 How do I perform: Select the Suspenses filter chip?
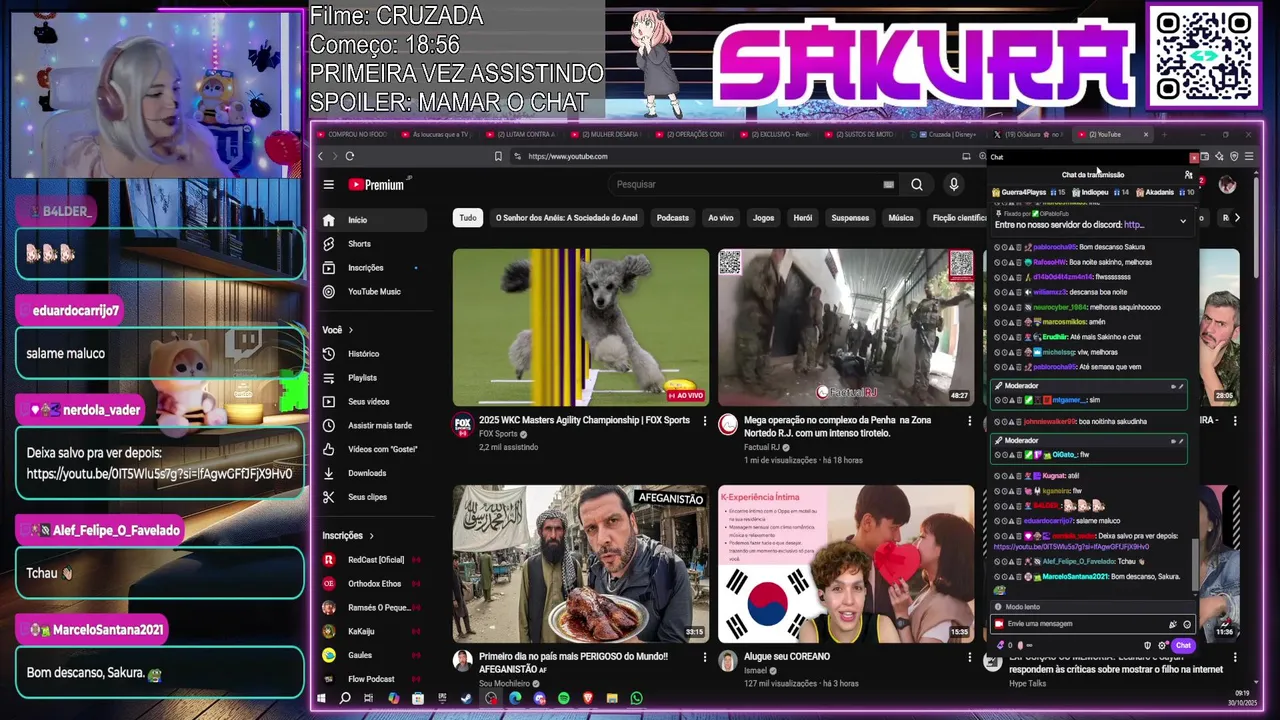point(850,218)
